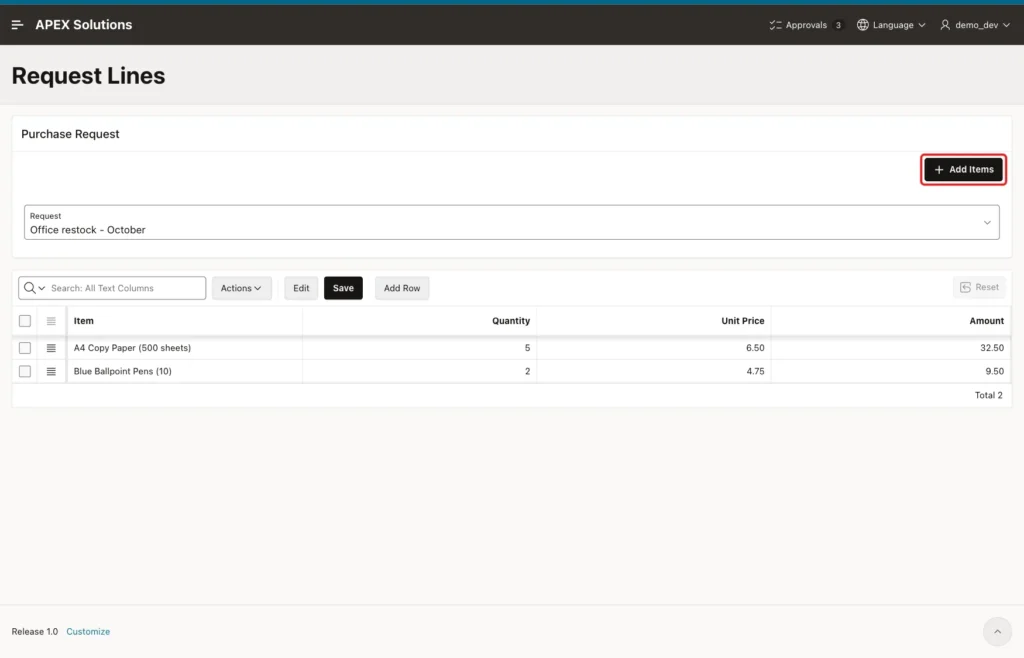
Task: Open the search column selector chevron
Action: click(42, 288)
